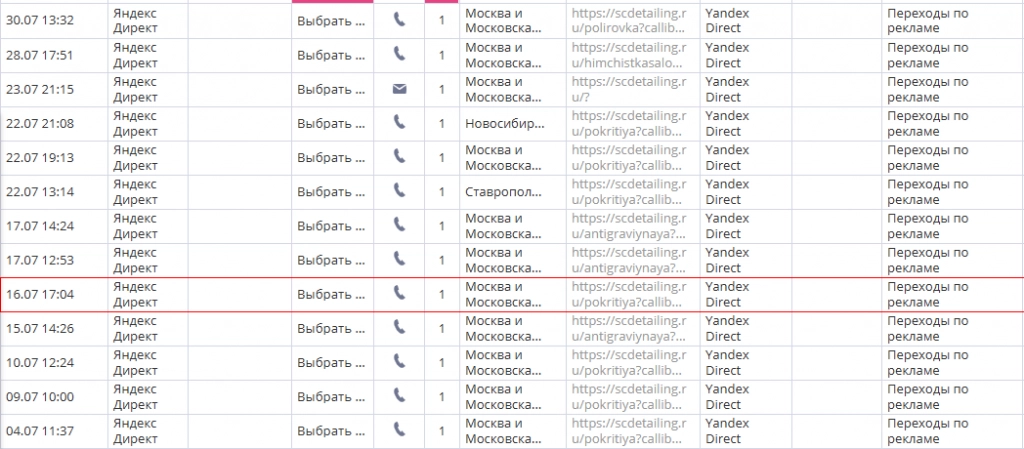This screenshot has width=1024, height=449.
Task: Click the phone icon in the 04.07 11:37 row
Action: tap(399, 431)
